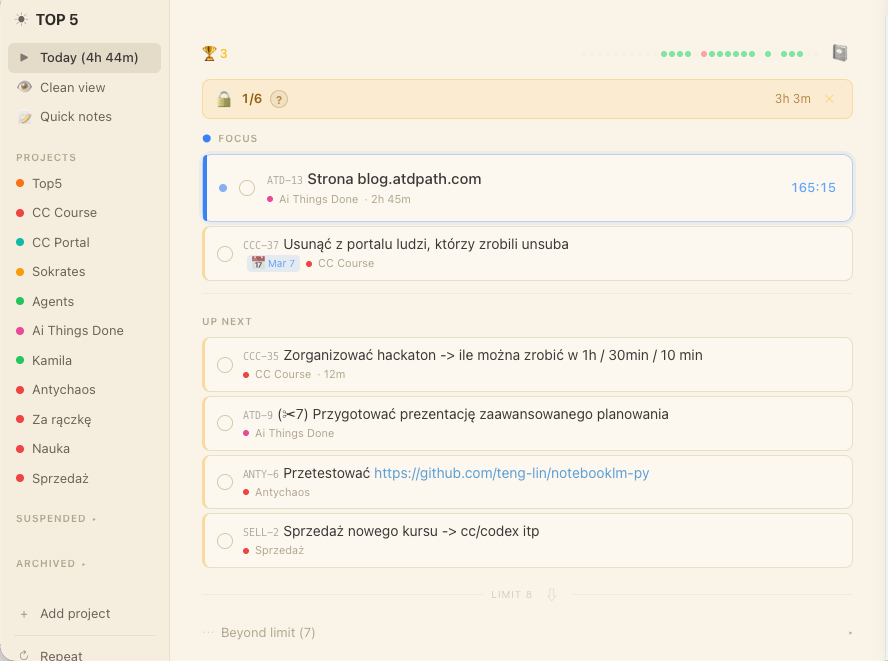
Task: Open the journal book icon at top right
Action: tap(840, 53)
